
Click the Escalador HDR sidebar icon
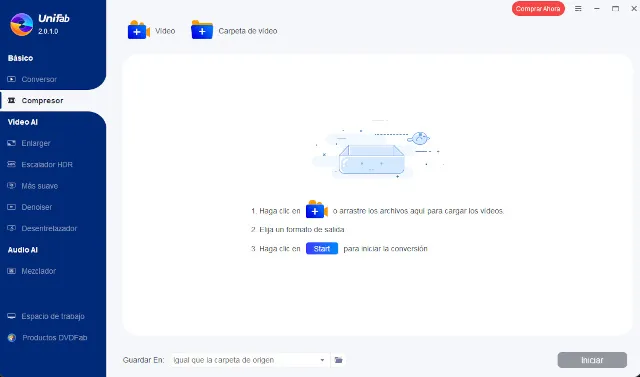[x=11, y=164]
